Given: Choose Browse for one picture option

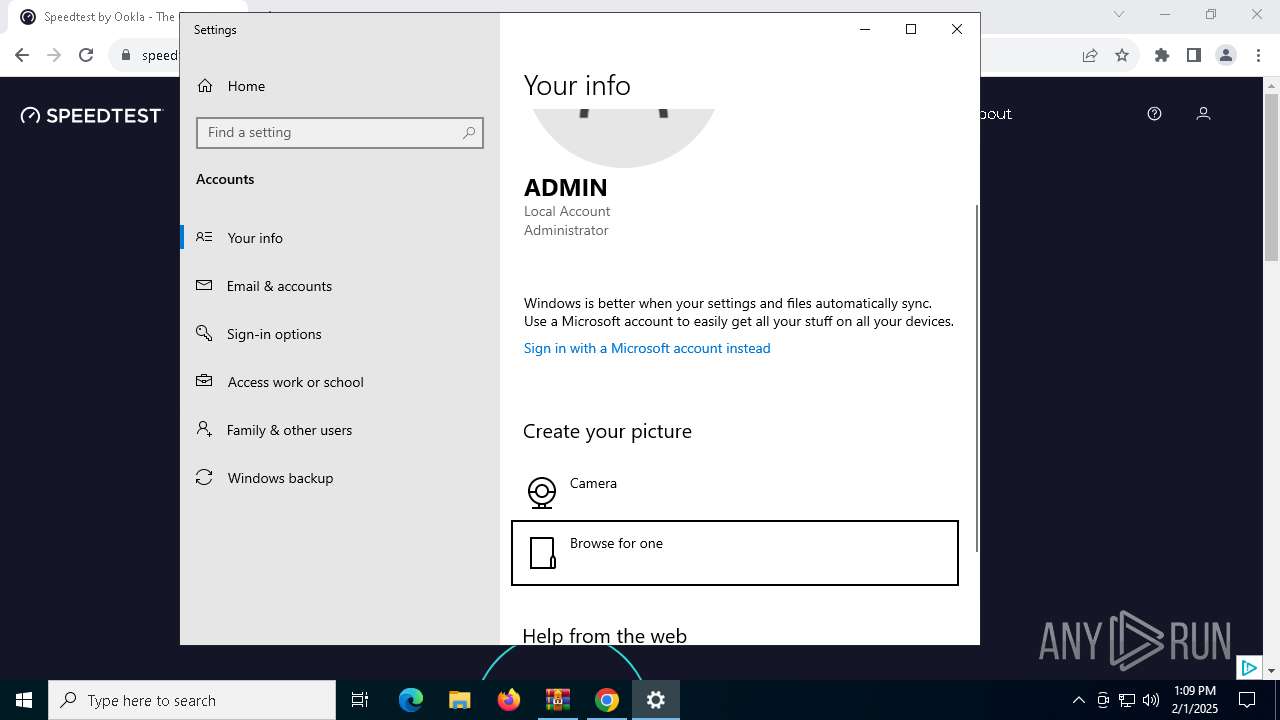Looking at the screenshot, I should [x=735, y=553].
